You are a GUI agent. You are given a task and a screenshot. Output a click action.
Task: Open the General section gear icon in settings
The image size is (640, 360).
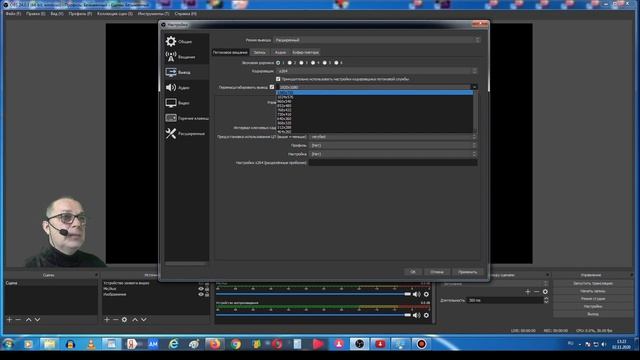coord(171,41)
